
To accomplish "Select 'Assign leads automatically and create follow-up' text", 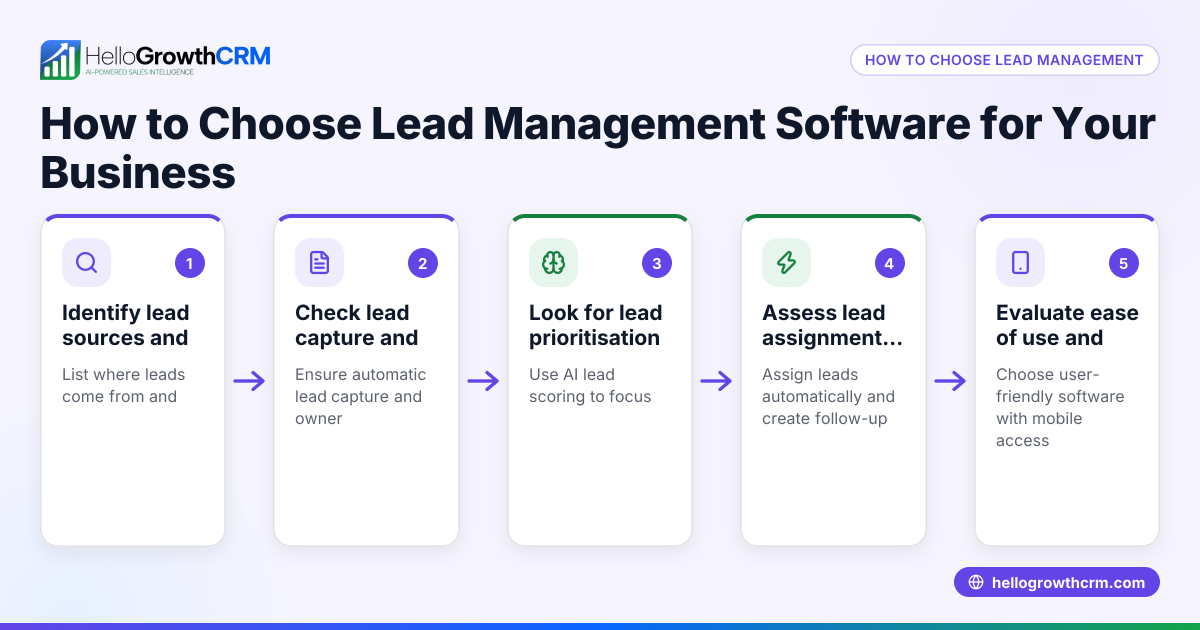I will pos(828,396).
